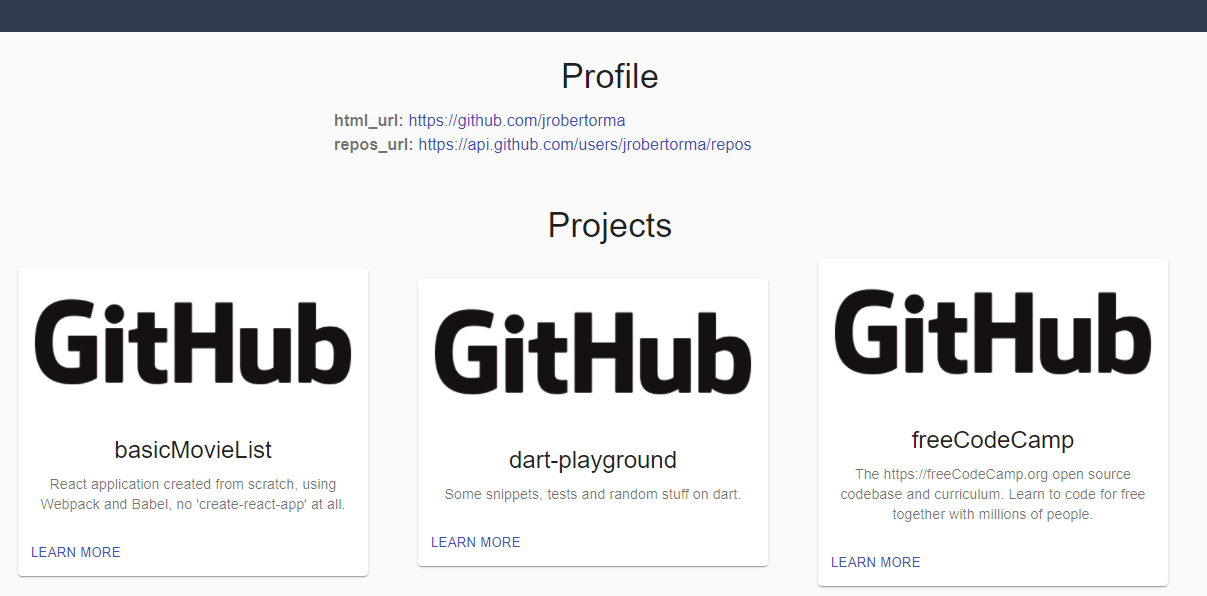This screenshot has width=1207, height=596.
Task: Click the 'React application created from scratch' description
Action: pos(193,494)
